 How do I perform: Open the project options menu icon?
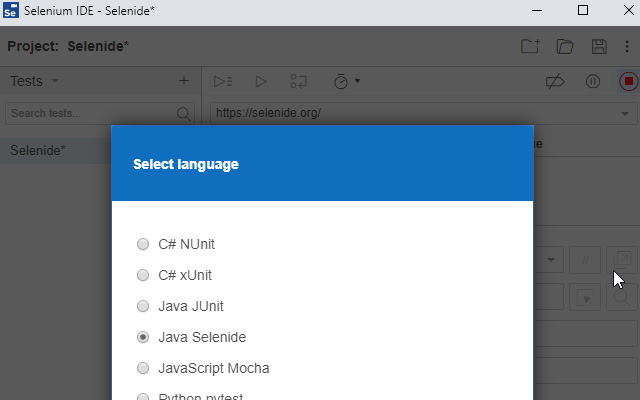coord(628,46)
